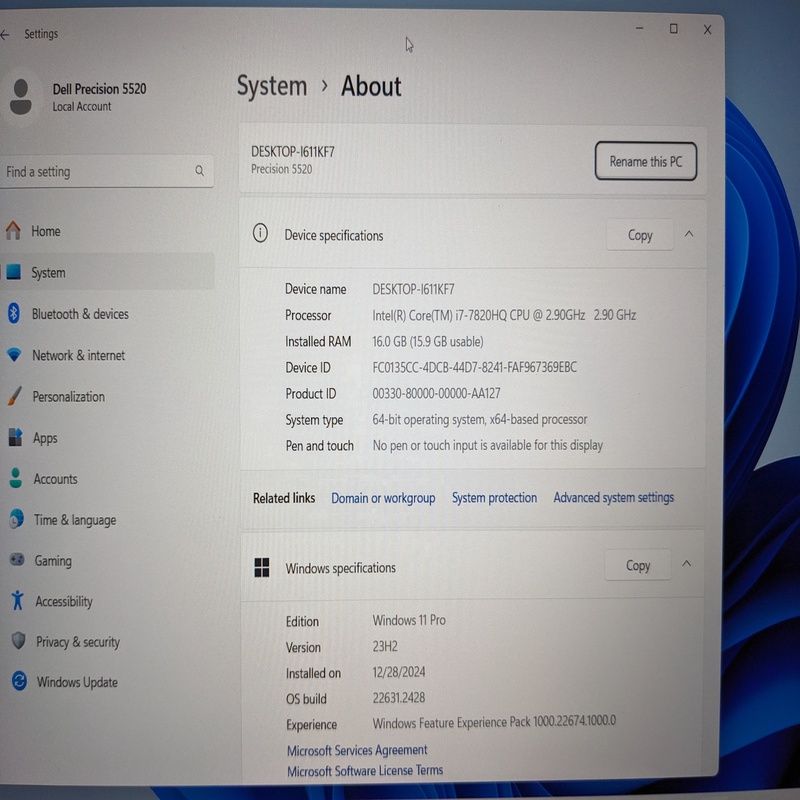
Task: Open Time & language settings
Action: pyautogui.click(x=109, y=519)
